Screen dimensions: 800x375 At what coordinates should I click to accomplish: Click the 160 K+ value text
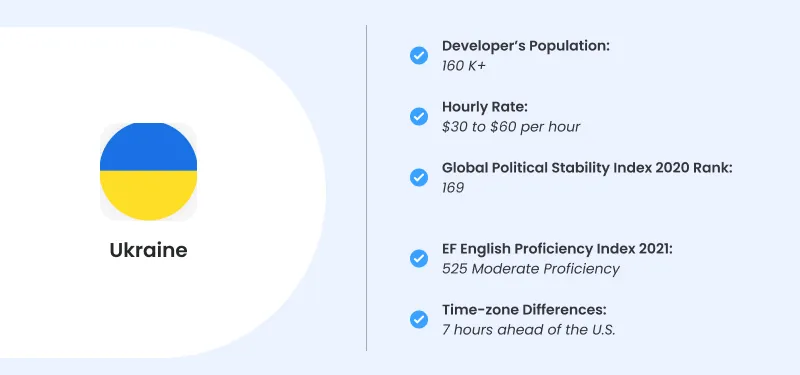pos(464,66)
